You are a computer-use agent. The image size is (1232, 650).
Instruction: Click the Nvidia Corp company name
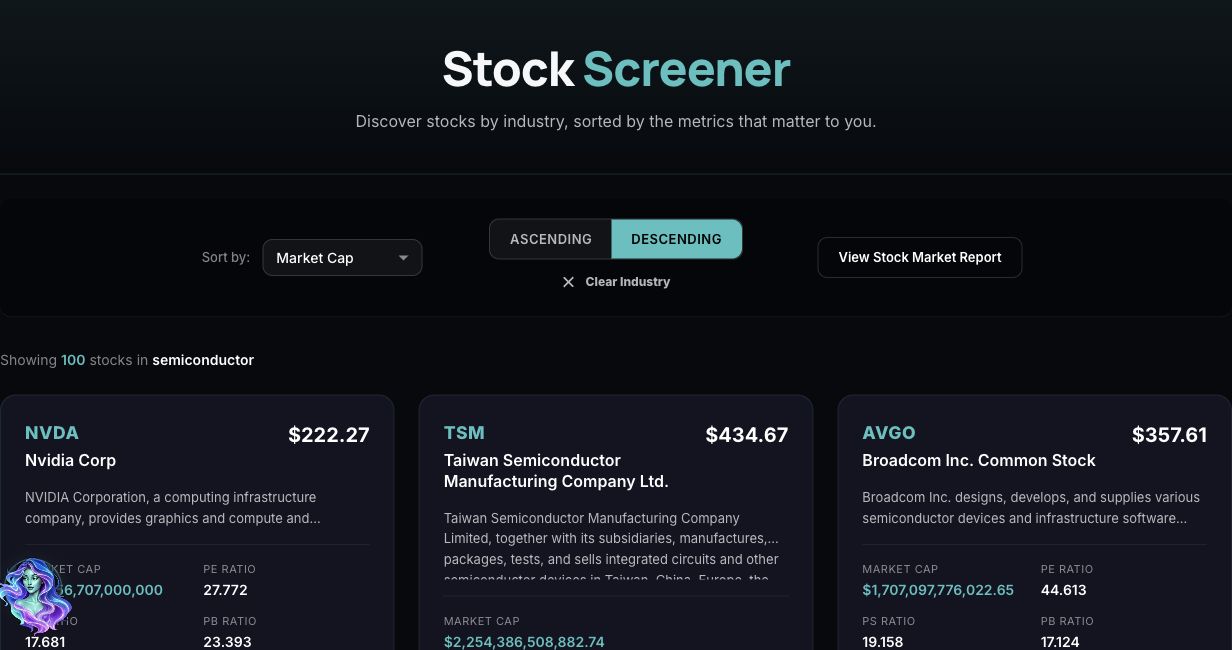tap(70, 460)
